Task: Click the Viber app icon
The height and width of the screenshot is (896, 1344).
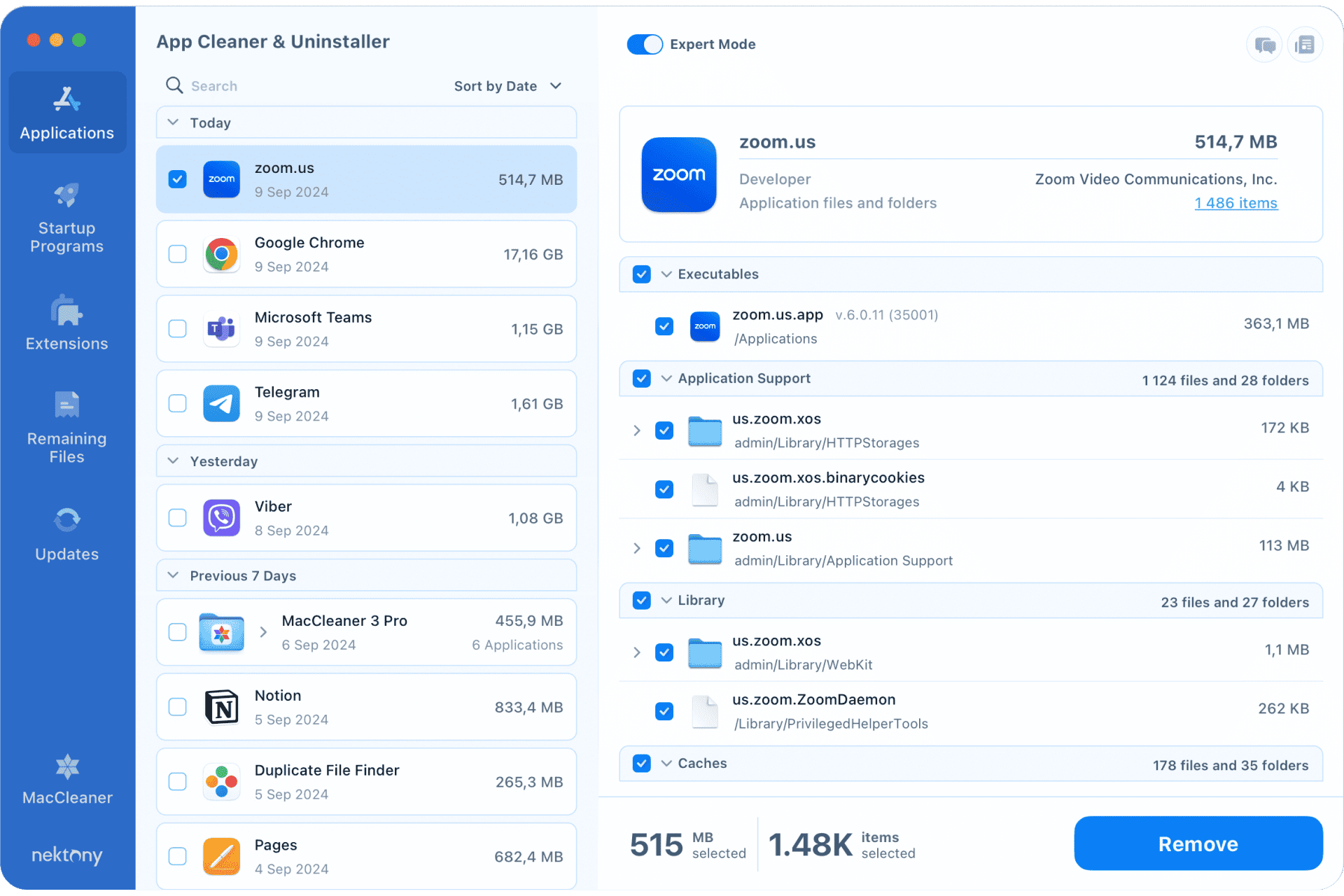Action: 221,518
